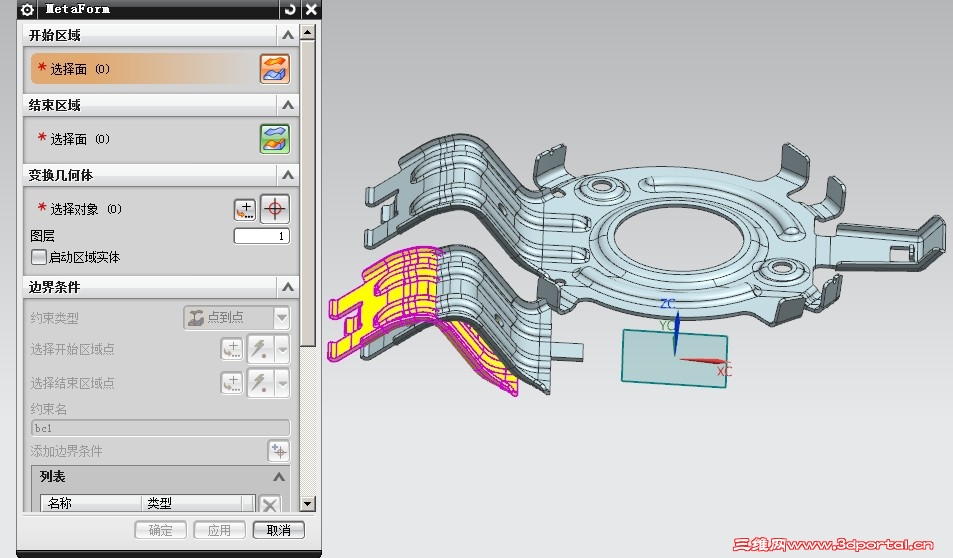
Task: Click the 选择对象 (0) label
Action: pyautogui.click(x=86, y=209)
